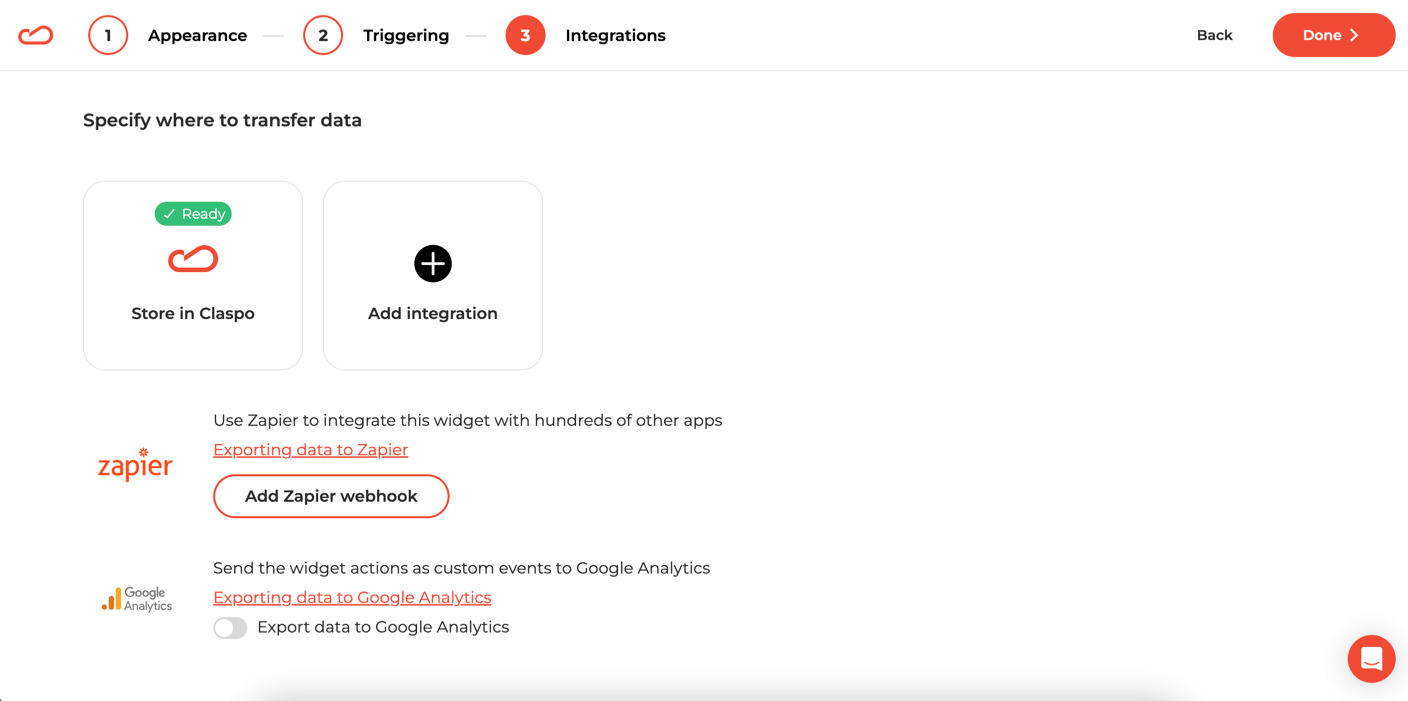Click the Claspo logo in the header
Screen dimensions: 1408x701
[x=36, y=35]
